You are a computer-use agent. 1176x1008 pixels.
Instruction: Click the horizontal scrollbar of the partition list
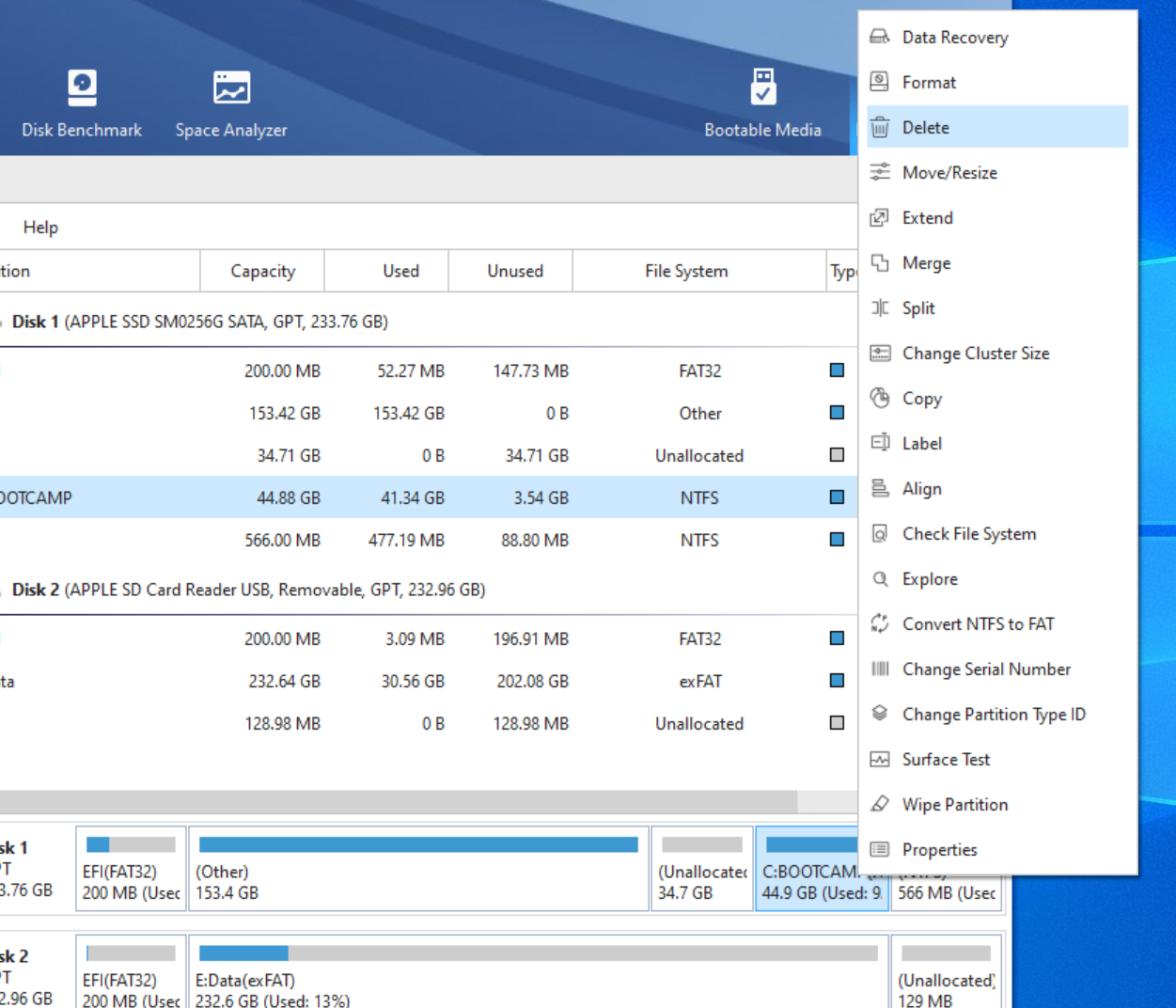pyautogui.click(x=399, y=801)
